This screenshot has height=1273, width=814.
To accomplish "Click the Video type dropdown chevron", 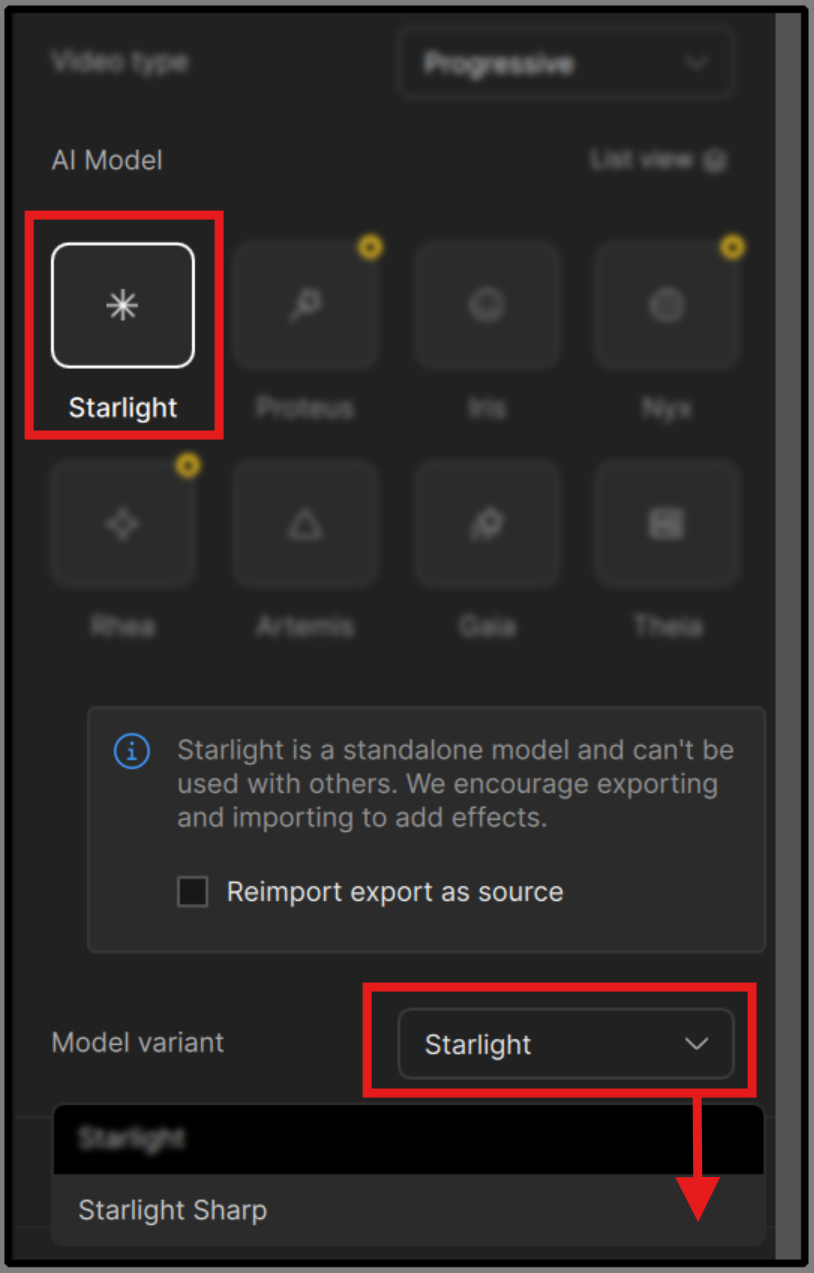I will (696, 63).
